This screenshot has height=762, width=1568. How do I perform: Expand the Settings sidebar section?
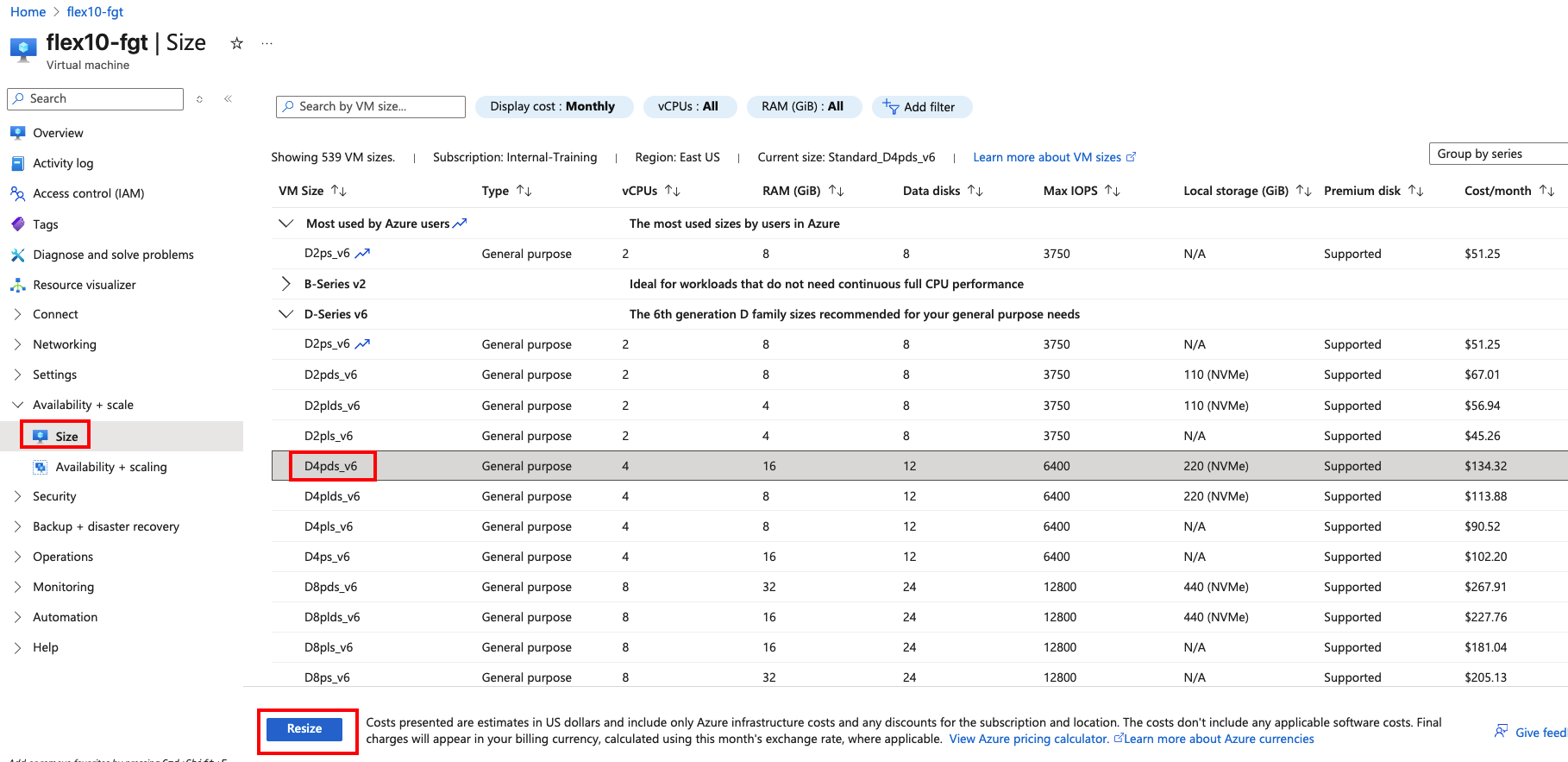18,375
